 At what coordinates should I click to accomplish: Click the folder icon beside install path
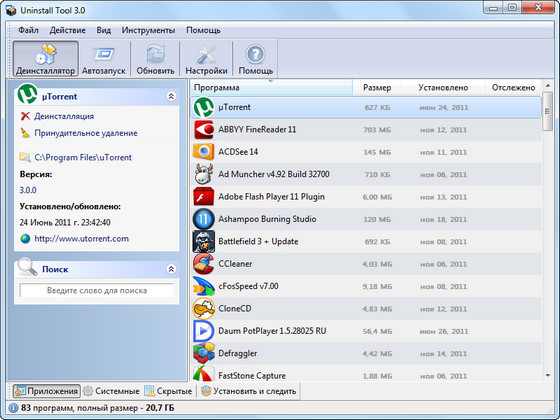point(25,157)
